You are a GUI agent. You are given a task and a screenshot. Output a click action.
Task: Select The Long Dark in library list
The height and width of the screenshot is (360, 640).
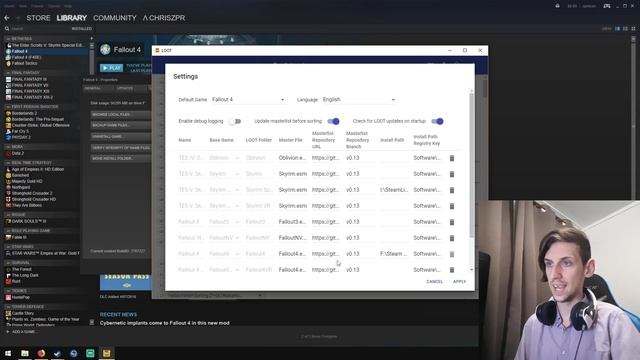(25, 276)
